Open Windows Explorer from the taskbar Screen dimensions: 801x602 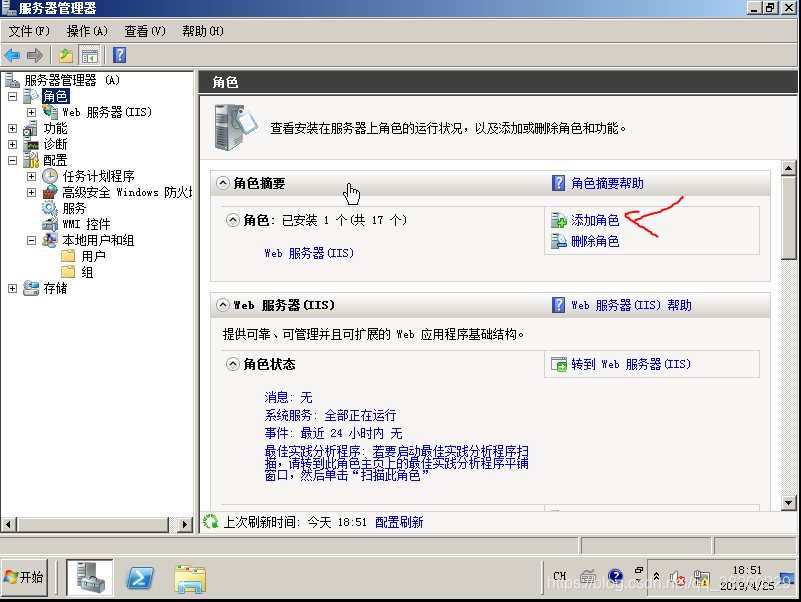pos(190,578)
